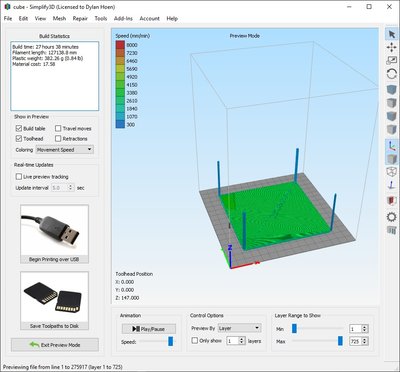Click the green 3380 speed legend swatch
Viewport: 400px width, 372px height.
coord(120,93)
